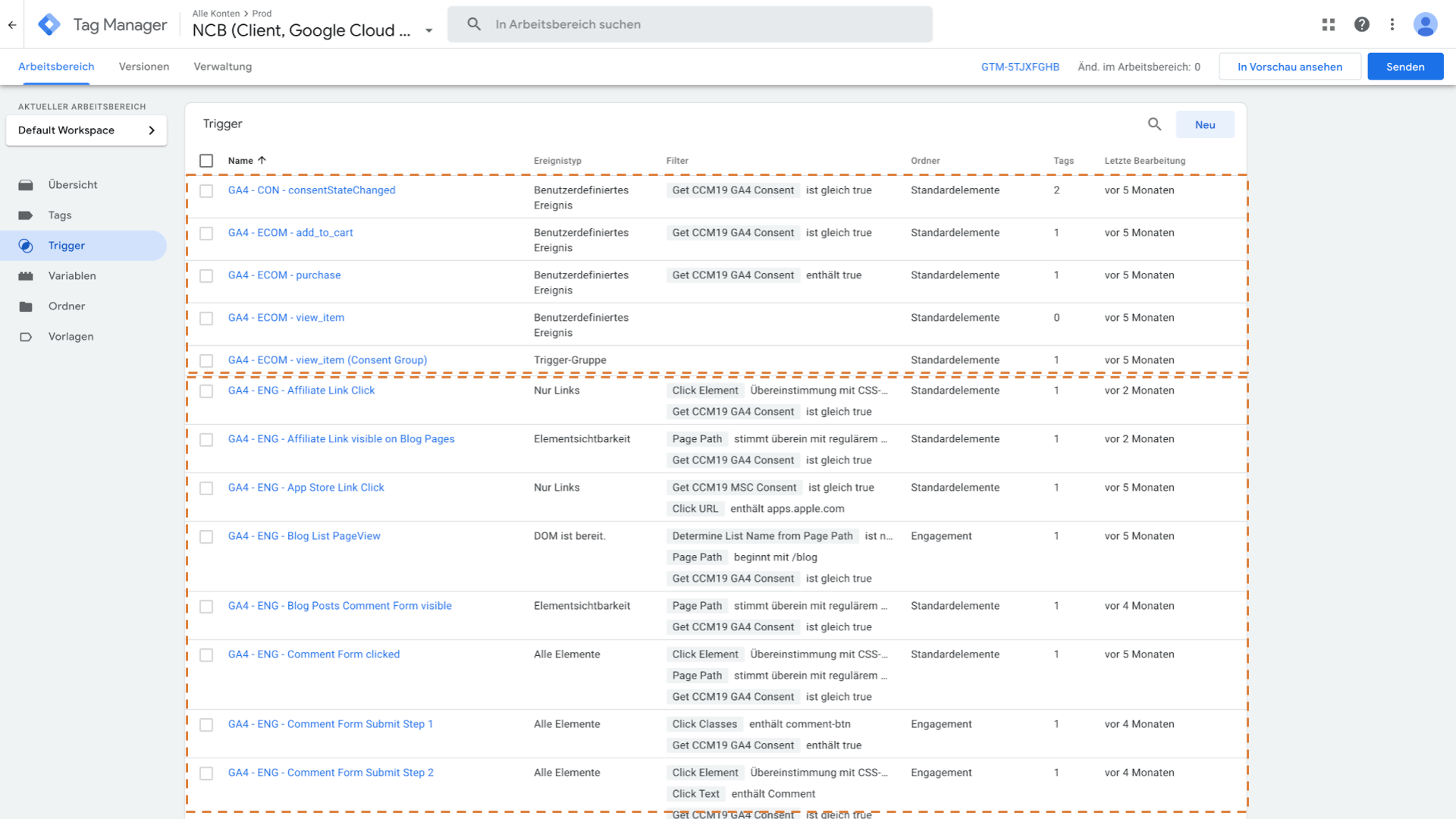Viewport: 1456px width, 819px height.
Task: Open the GA4 - ENG - Affiliate Link Click trigger
Action: pos(301,391)
